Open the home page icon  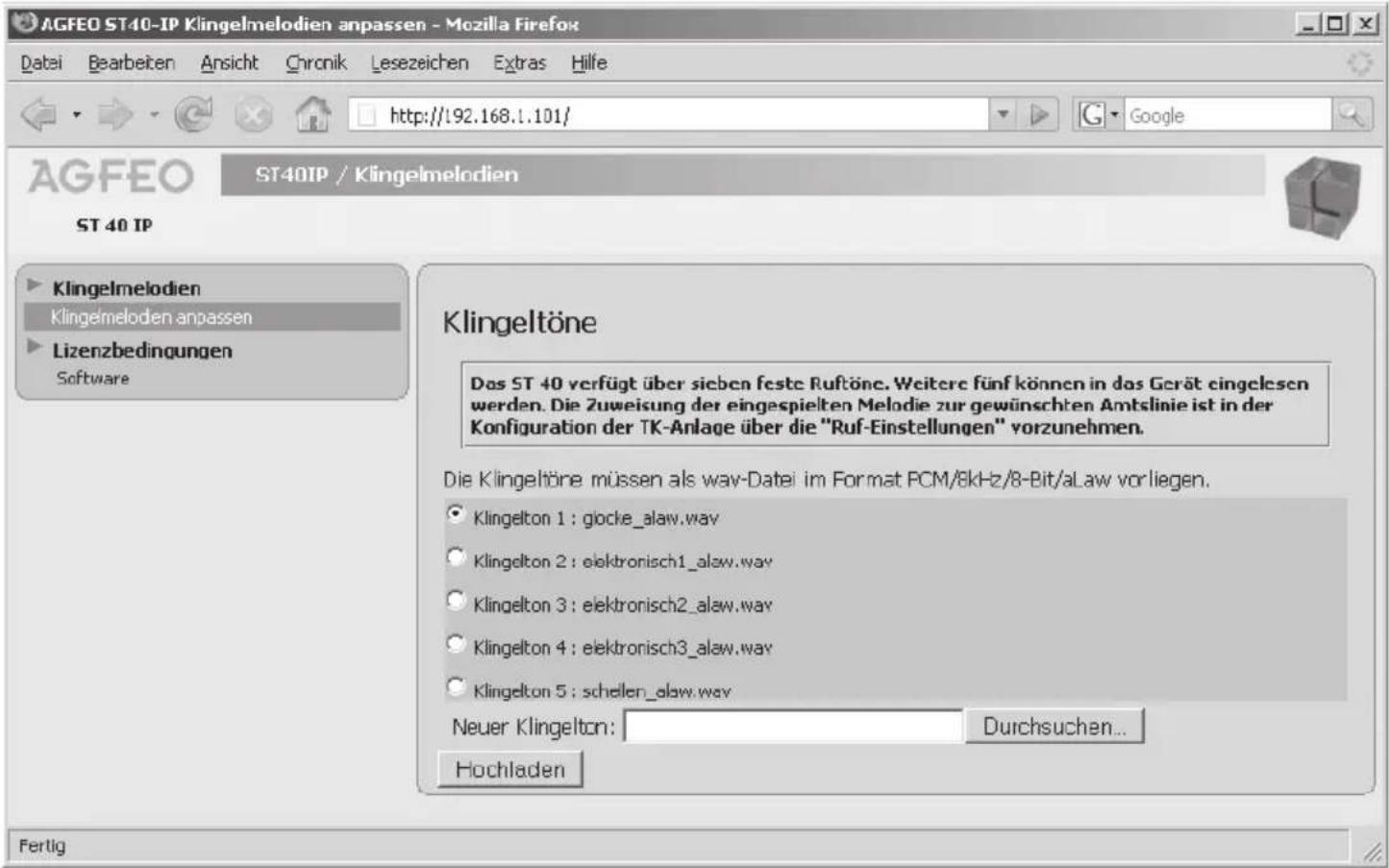click(x=312, y=114)
